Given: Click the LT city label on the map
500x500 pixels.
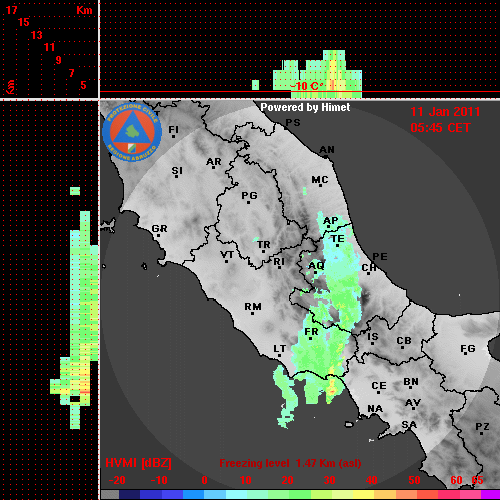Looking at the screenshot, I should [x=279, y=349].
